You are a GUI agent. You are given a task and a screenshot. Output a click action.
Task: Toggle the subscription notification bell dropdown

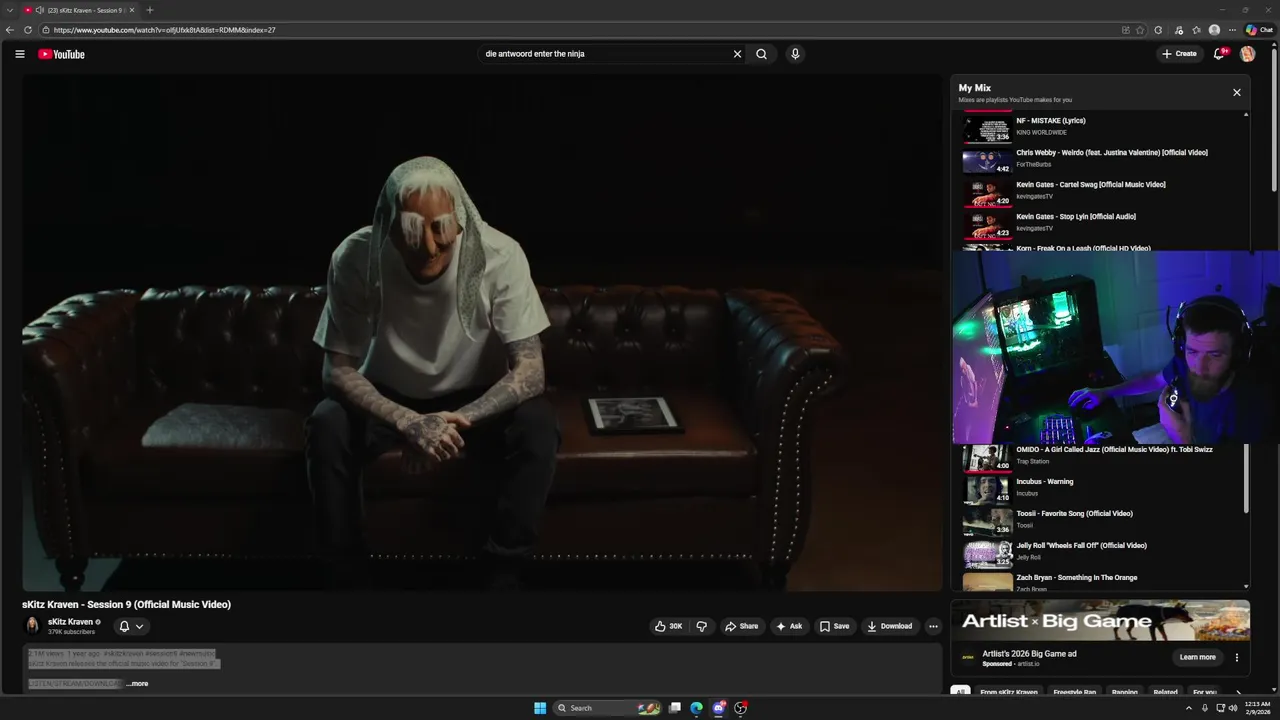(x=131, y=626)
